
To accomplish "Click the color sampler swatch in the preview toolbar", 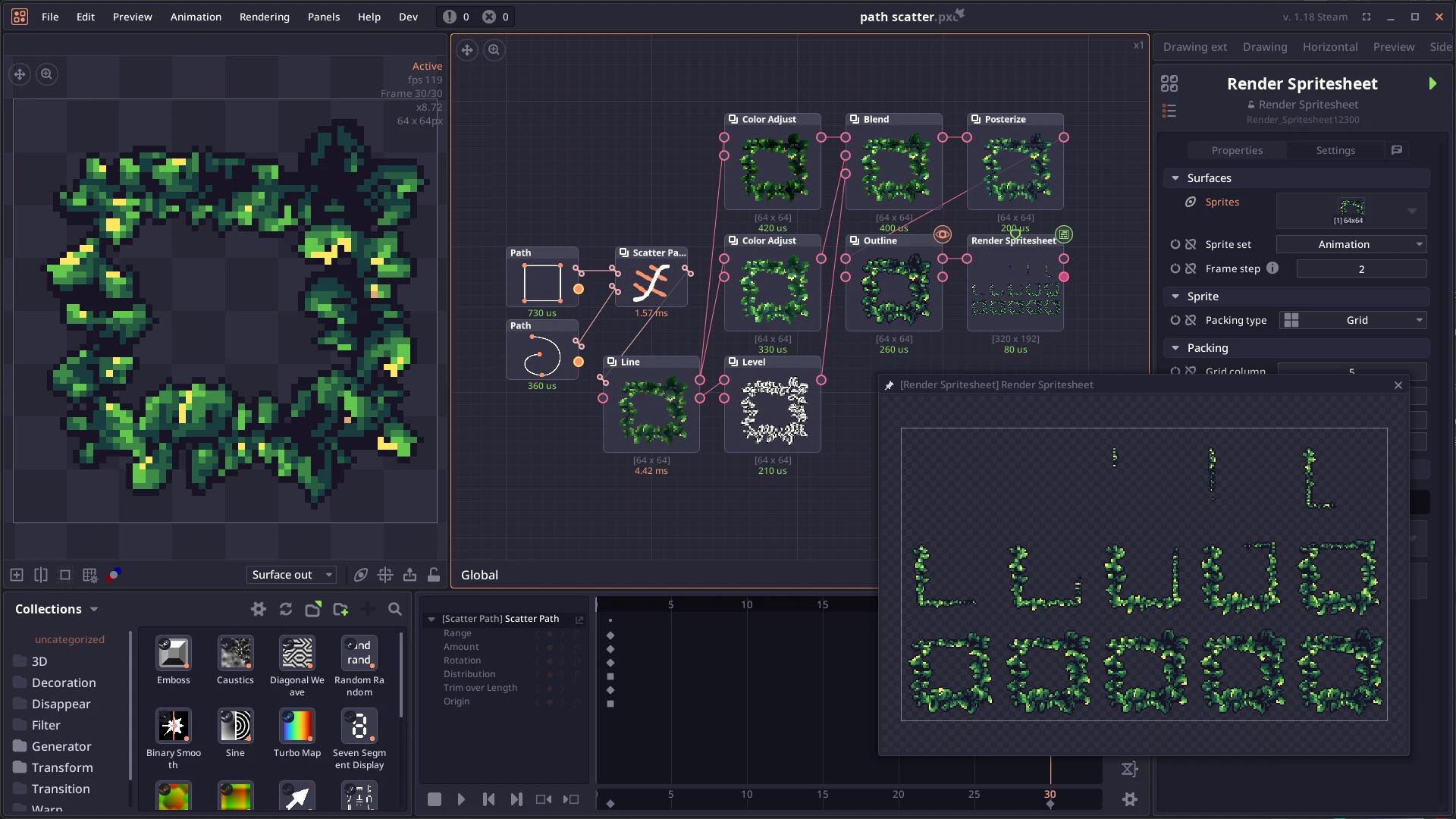I will point(115,575).
